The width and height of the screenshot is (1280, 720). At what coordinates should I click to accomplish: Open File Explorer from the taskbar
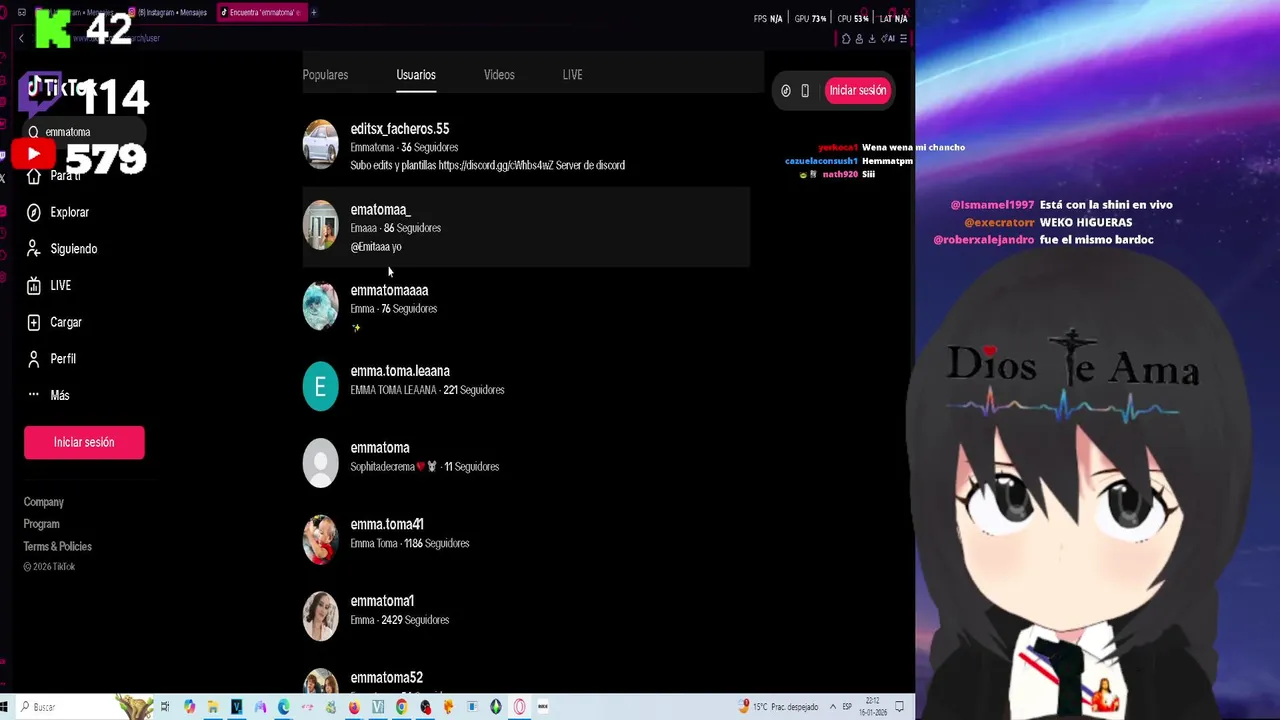tap(213, 707)
